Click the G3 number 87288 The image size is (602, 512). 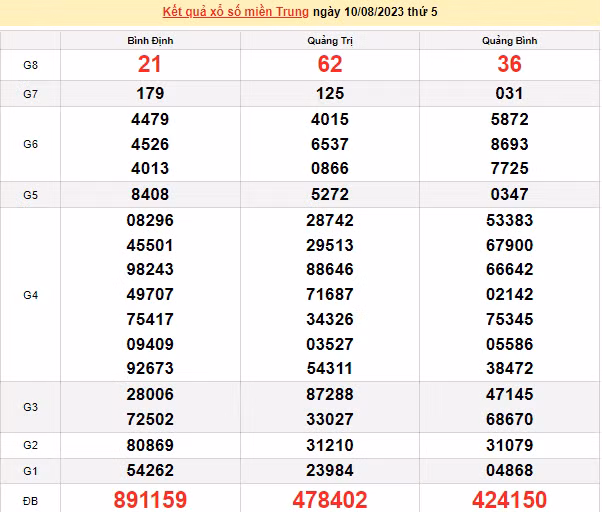(x=329, y=395)
